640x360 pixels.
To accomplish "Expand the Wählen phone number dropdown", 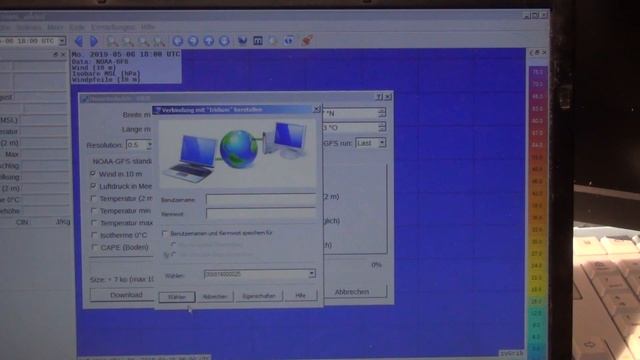I will click(x=311, y=273).
